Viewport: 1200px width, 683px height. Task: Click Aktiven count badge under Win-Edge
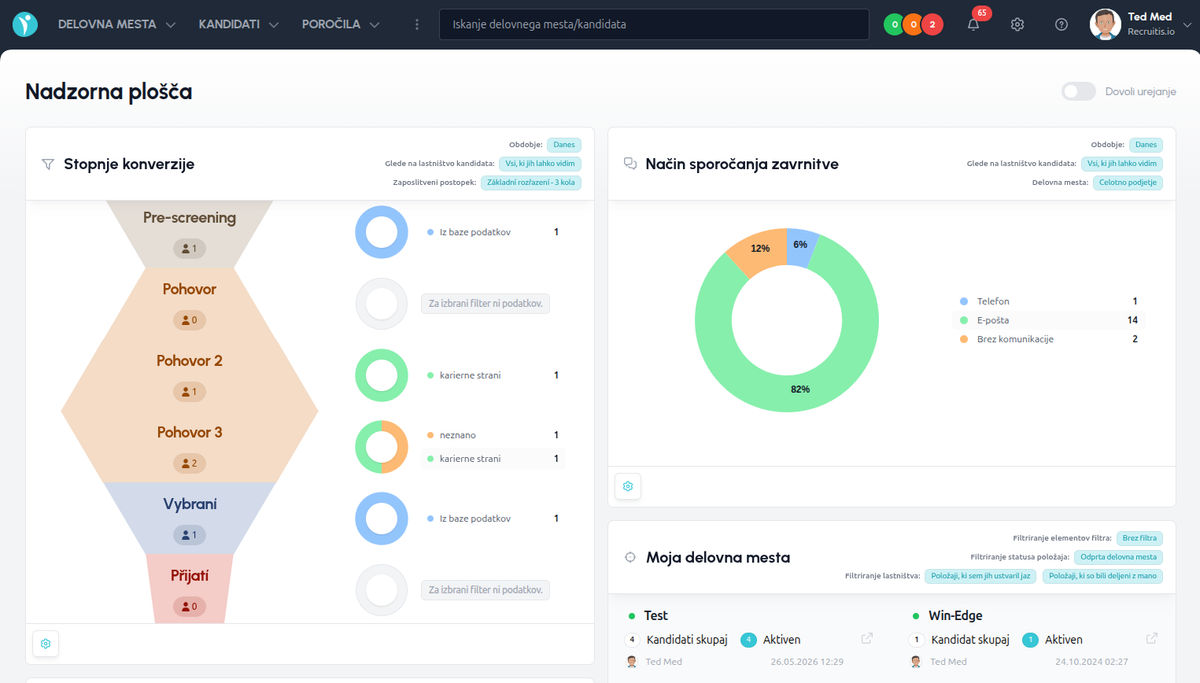click(x=1031, y=640)
